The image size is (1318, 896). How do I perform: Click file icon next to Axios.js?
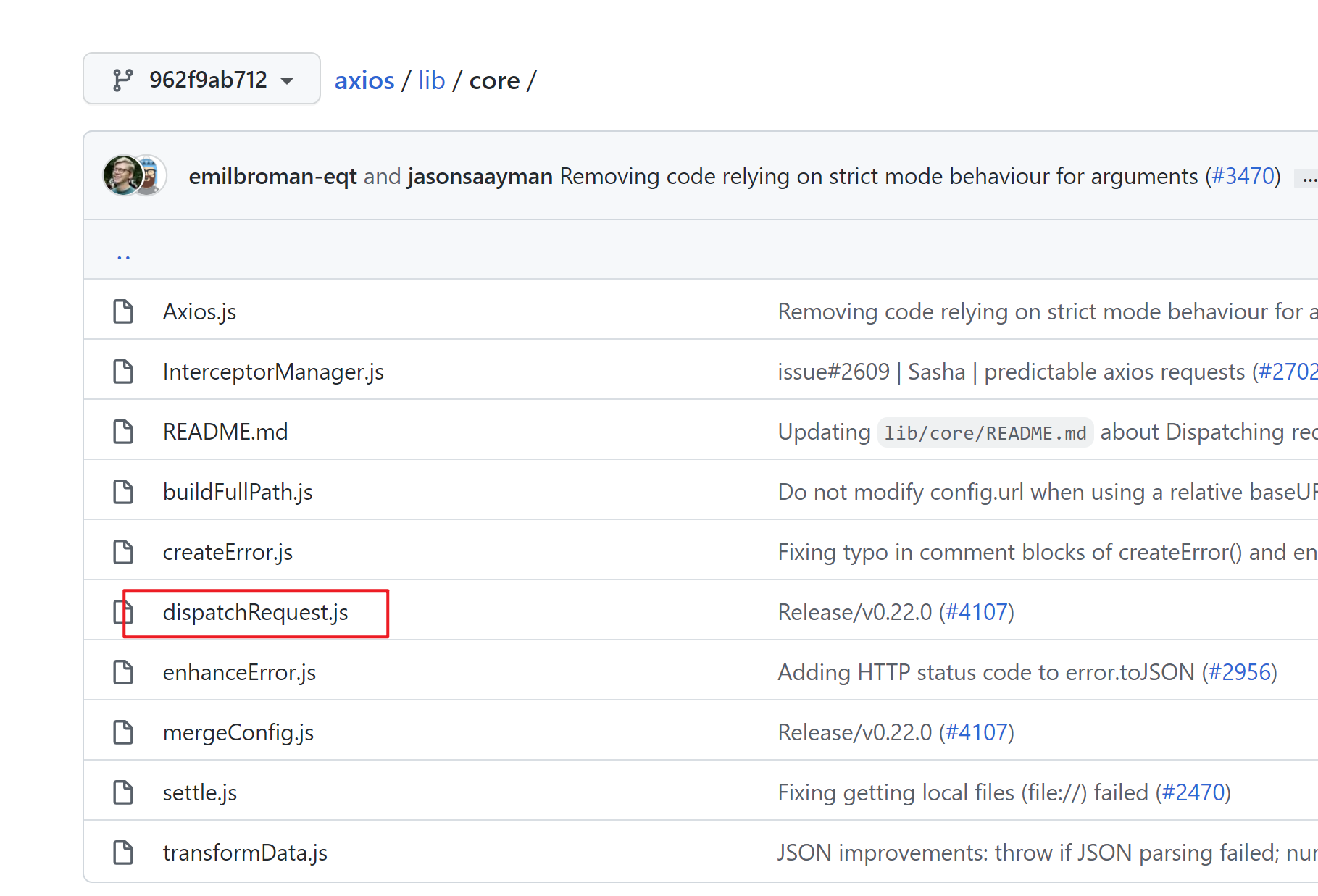(x=123, y=311)
